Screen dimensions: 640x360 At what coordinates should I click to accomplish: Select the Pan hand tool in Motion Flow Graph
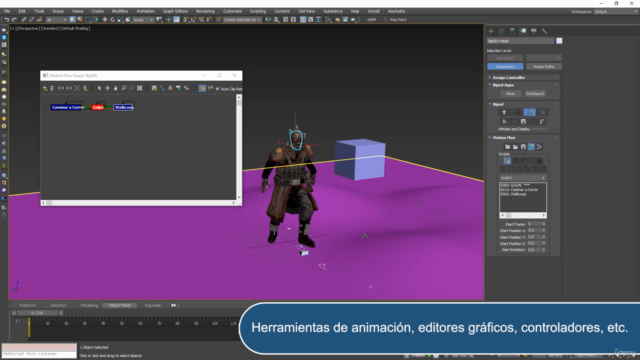[116, 88]
